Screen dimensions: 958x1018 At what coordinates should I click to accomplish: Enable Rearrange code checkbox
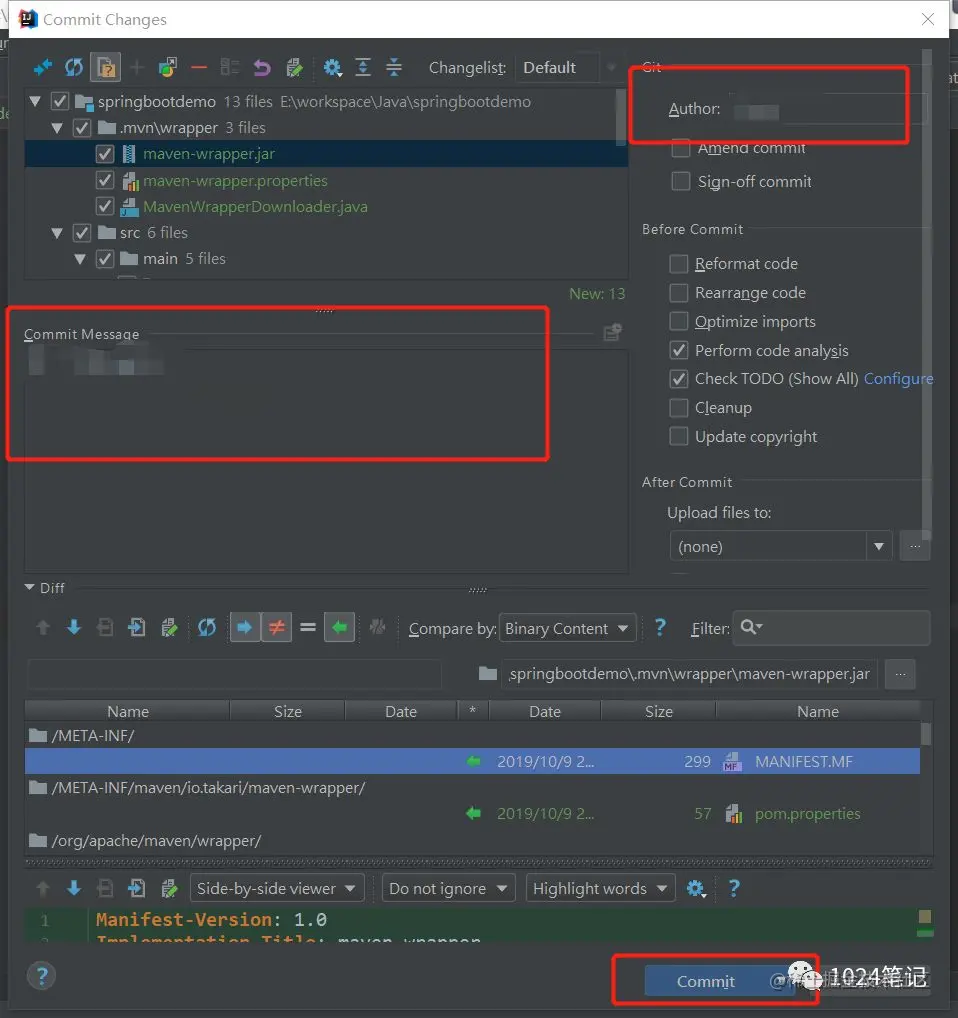click(679, 293)
